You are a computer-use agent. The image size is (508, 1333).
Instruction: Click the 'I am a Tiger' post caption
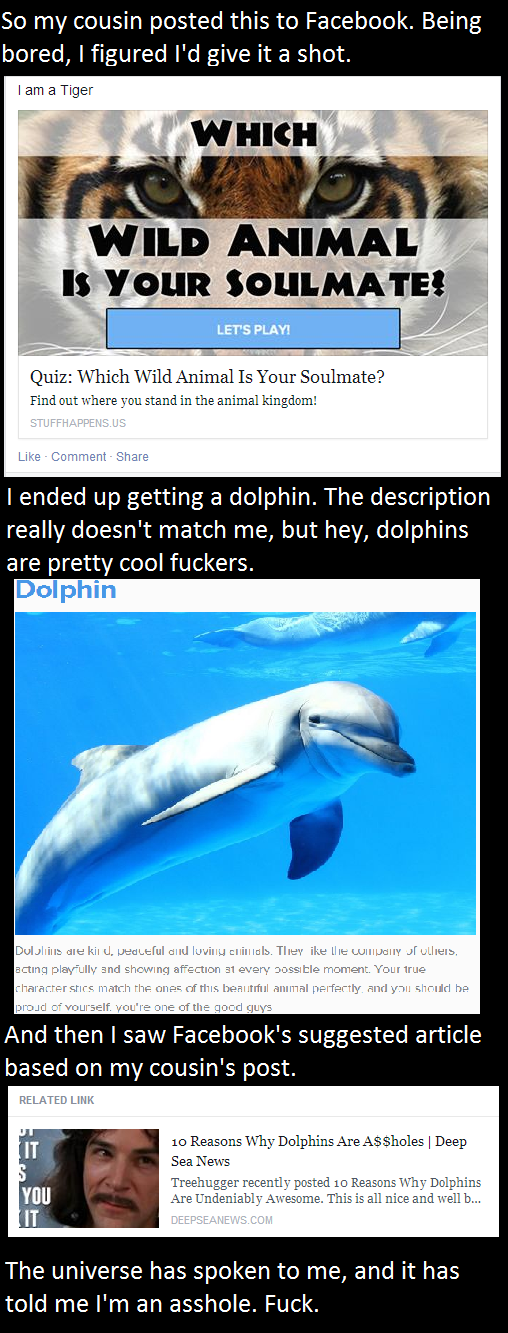(x=55, y=91)
